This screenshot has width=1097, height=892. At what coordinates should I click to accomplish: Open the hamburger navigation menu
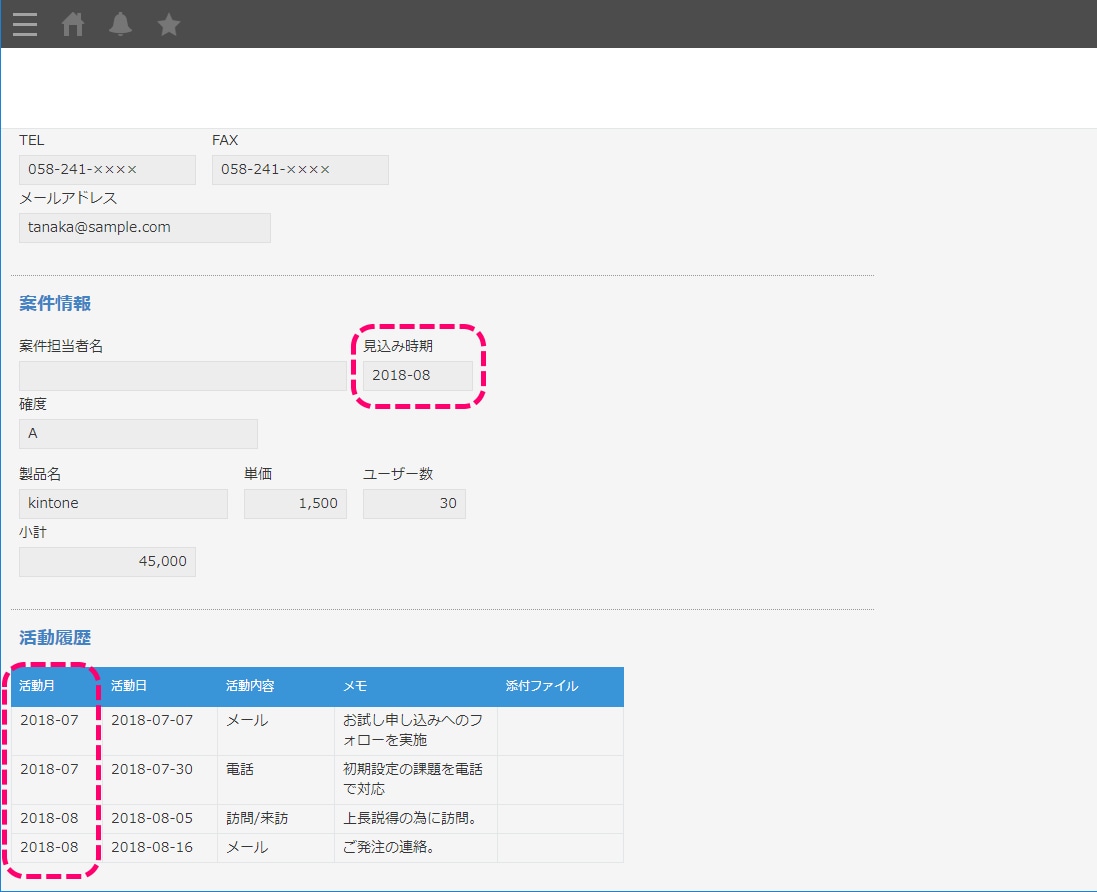[25, 24]
